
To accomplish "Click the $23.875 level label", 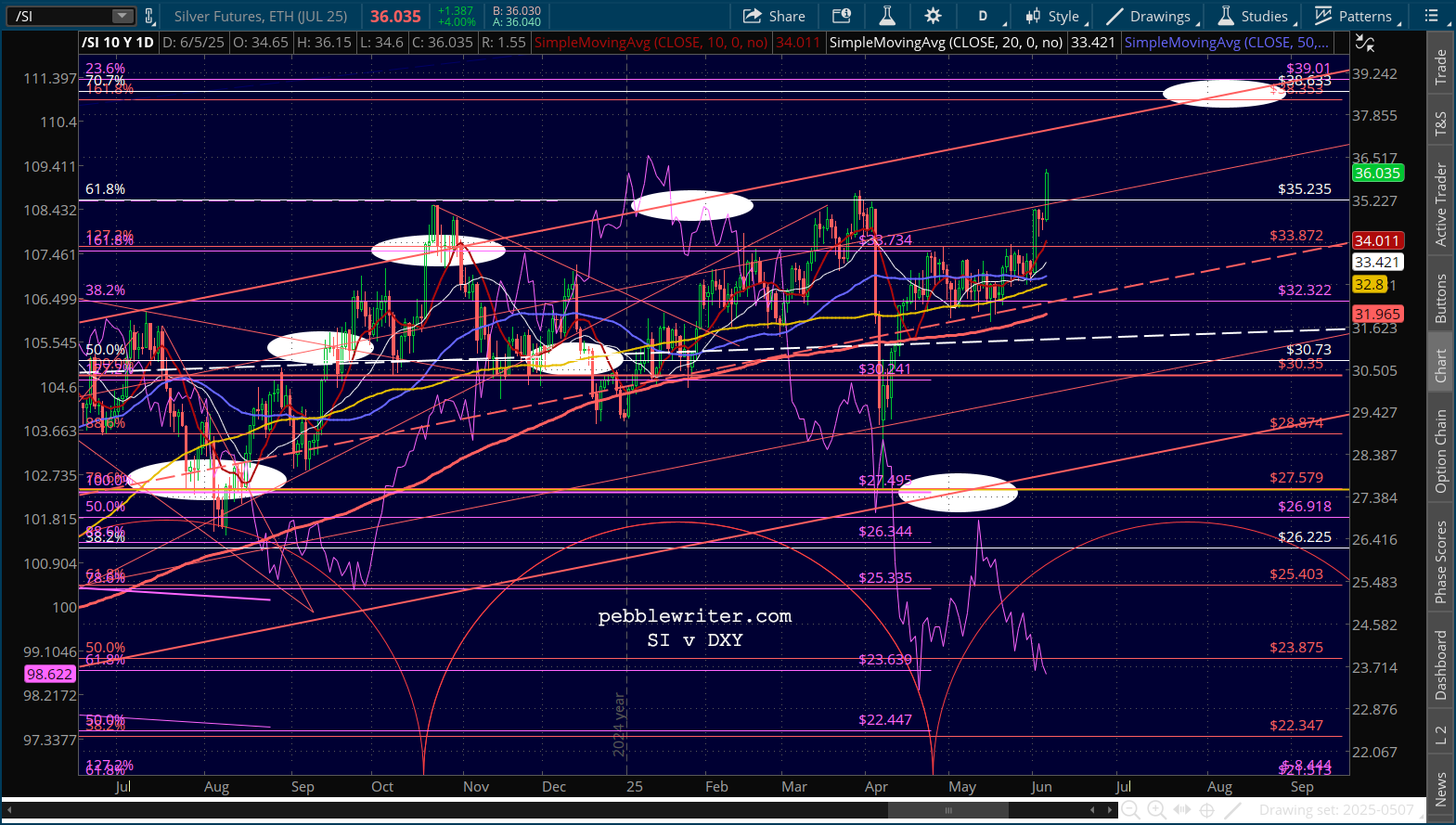I will point(1296,648).
